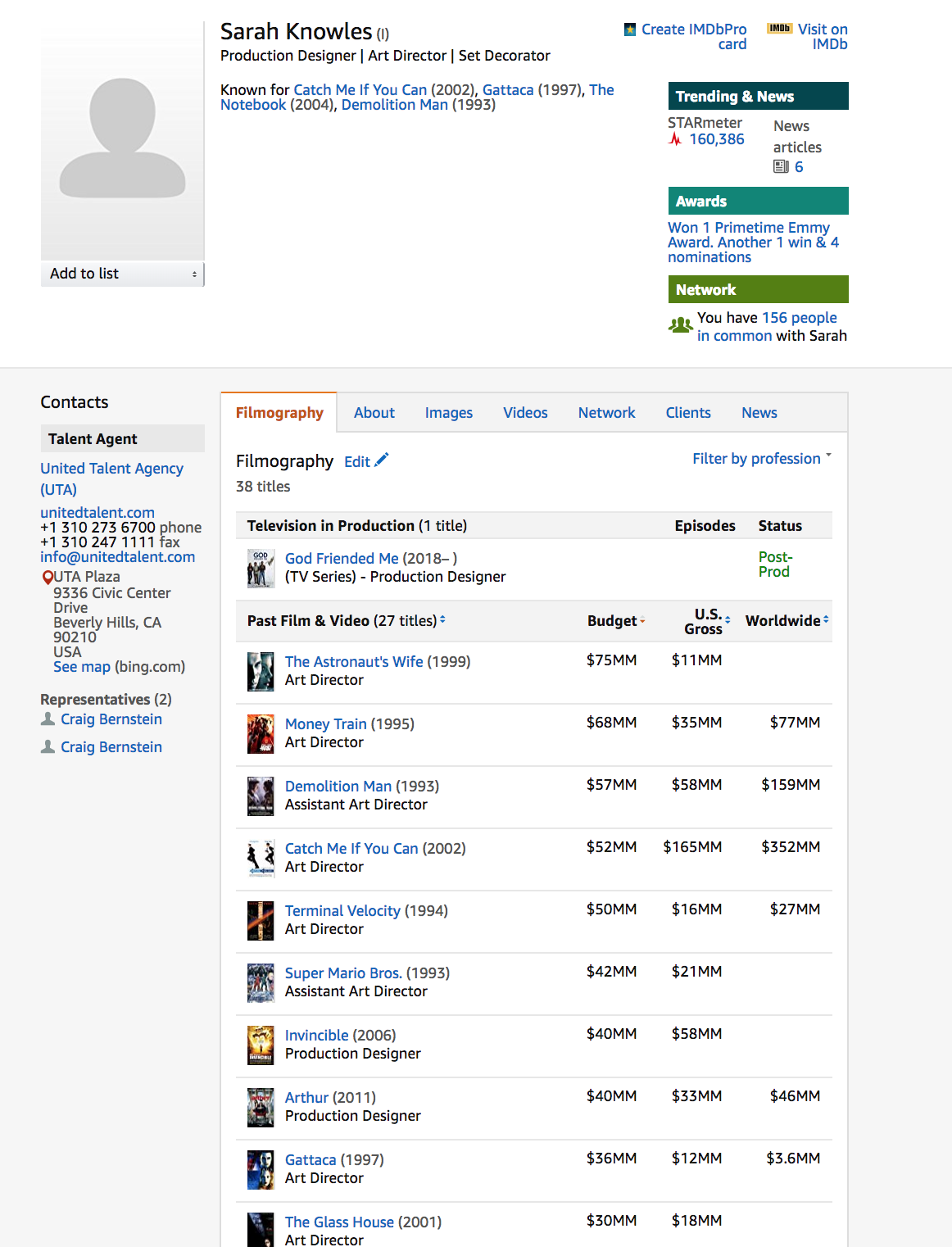
Task: Open the Catch Me If You Can poster
Action: pyautogui.click(x=261, y=859)
